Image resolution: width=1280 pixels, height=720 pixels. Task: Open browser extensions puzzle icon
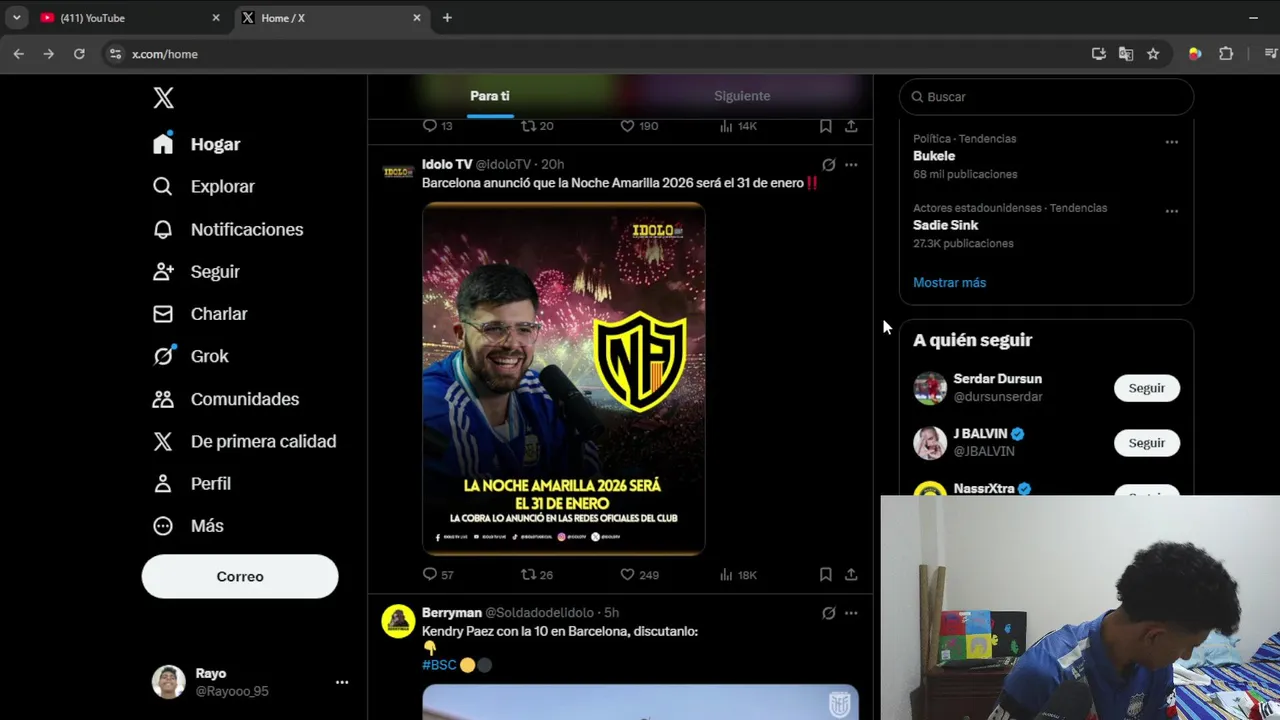1226,54
